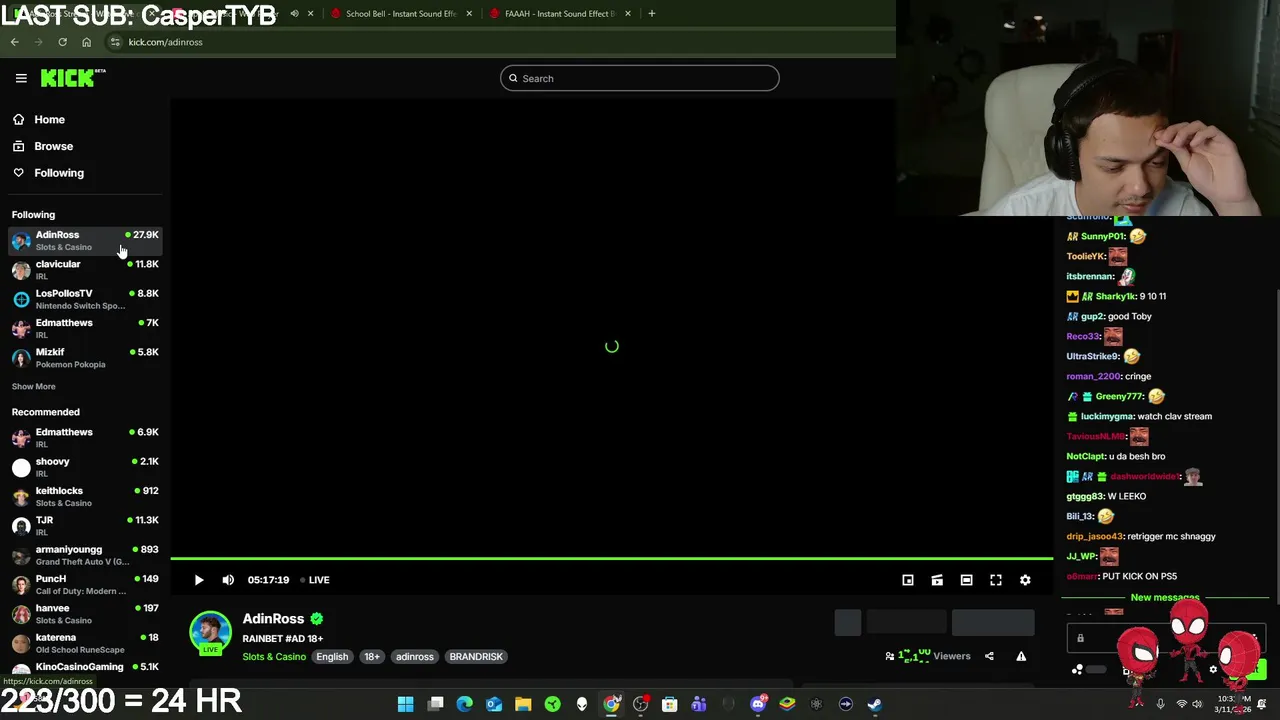Select the English language tag
The width and height of the screenshot is (1280, 720).
tap(332, 657)
